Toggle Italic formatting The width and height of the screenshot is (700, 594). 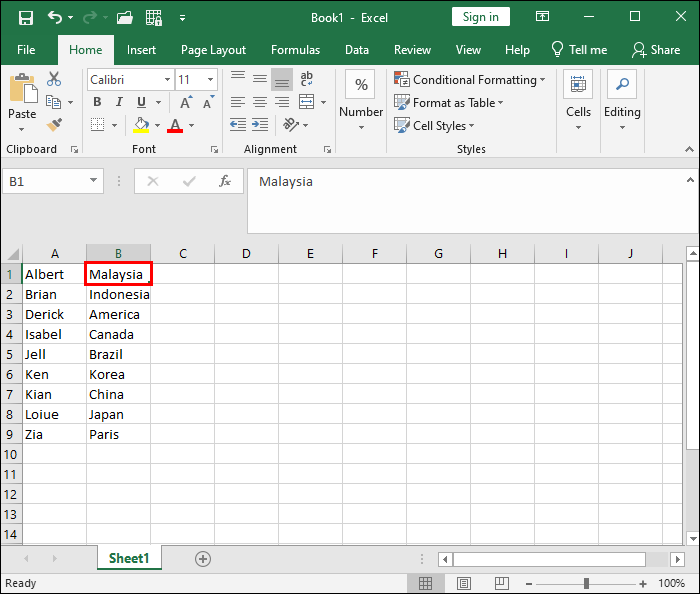tap(119, 102)
